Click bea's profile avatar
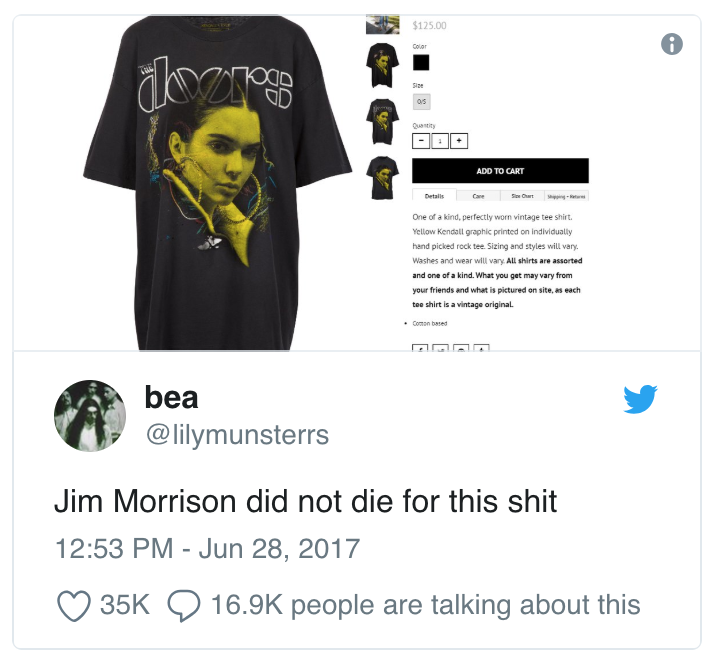Viewport: 718px width, 662px height. point(90,416)
